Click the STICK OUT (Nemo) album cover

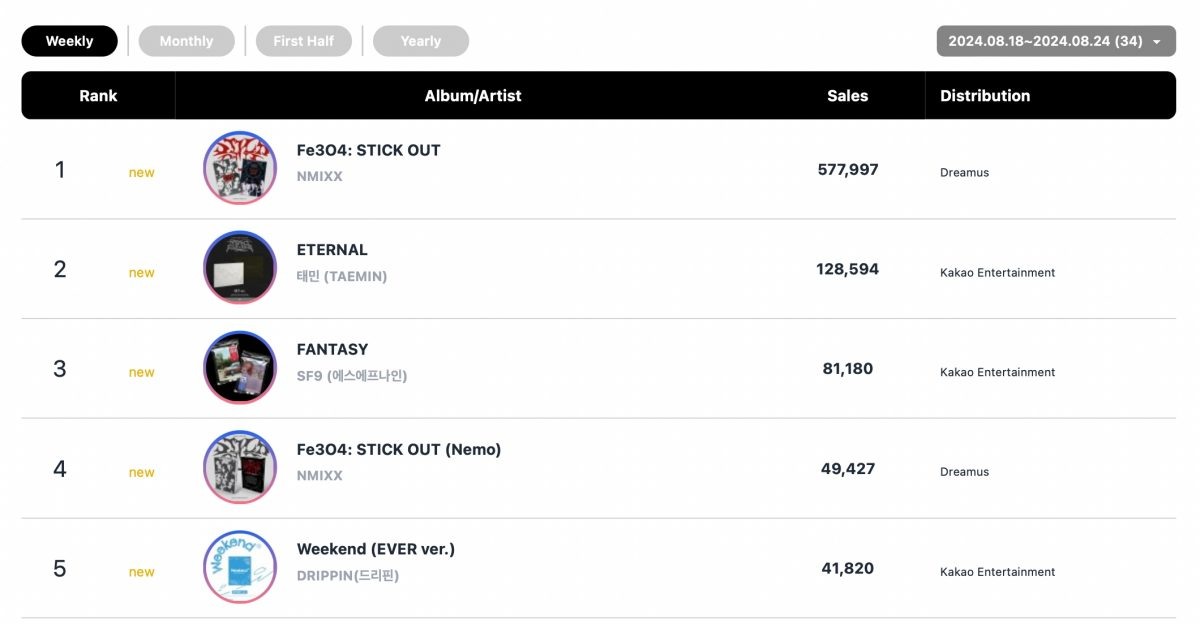pyautogui.click(x=240, y=468)
